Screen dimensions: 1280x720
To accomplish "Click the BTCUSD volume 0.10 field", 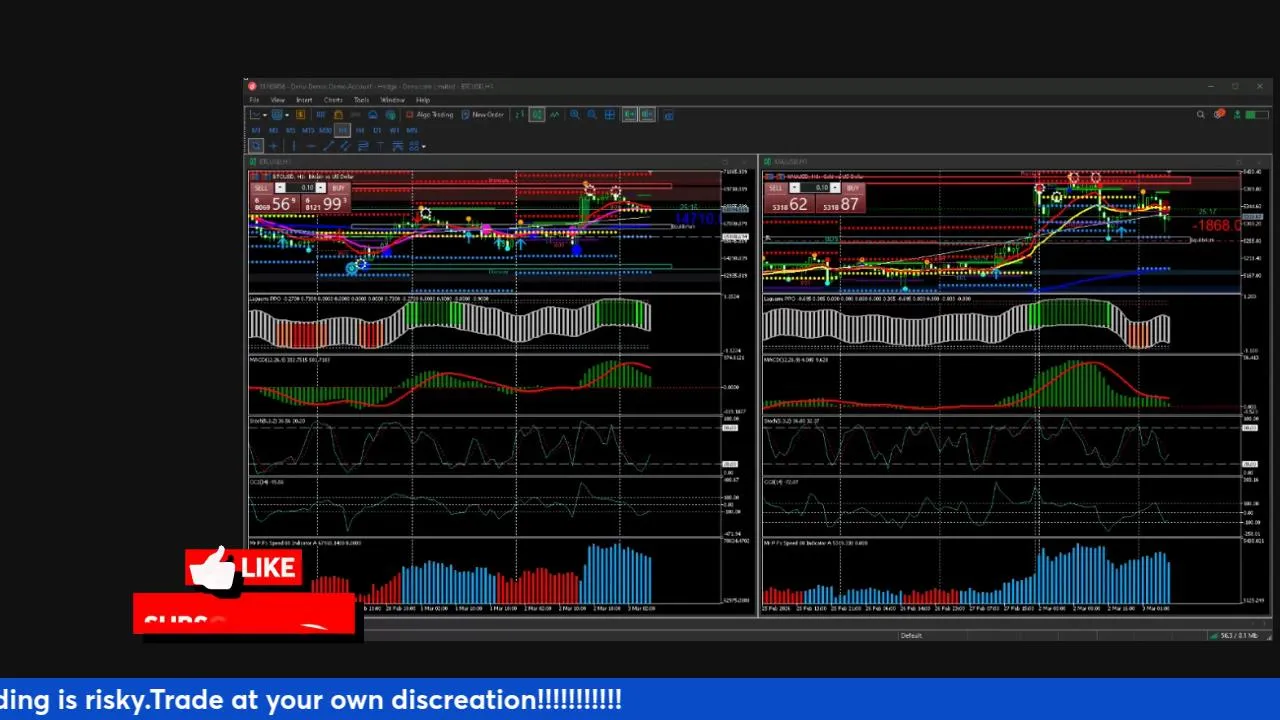I will [300, 187].
